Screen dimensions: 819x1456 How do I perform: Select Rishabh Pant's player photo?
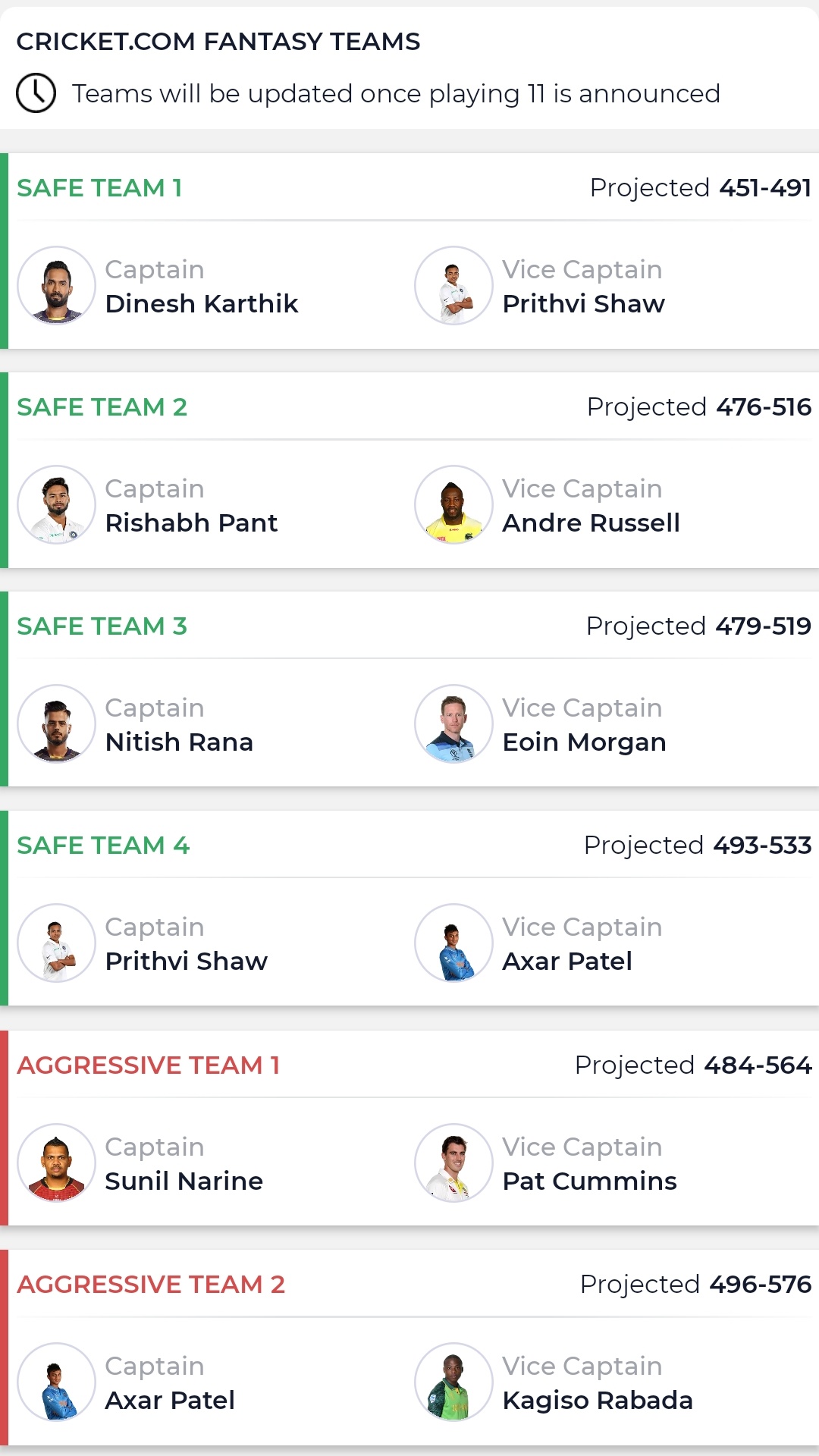tap(56, 504)
